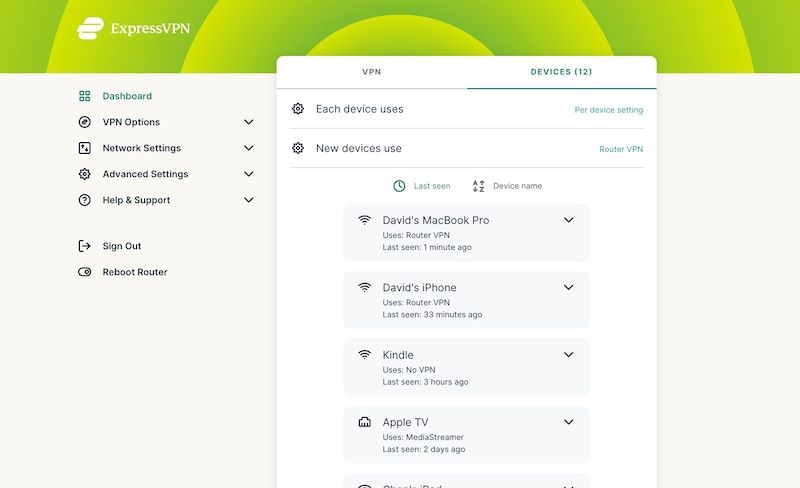Screen dimensions: 800x488
Task: Expand Advanced Settings menu chevron
Action: (248, 174)
